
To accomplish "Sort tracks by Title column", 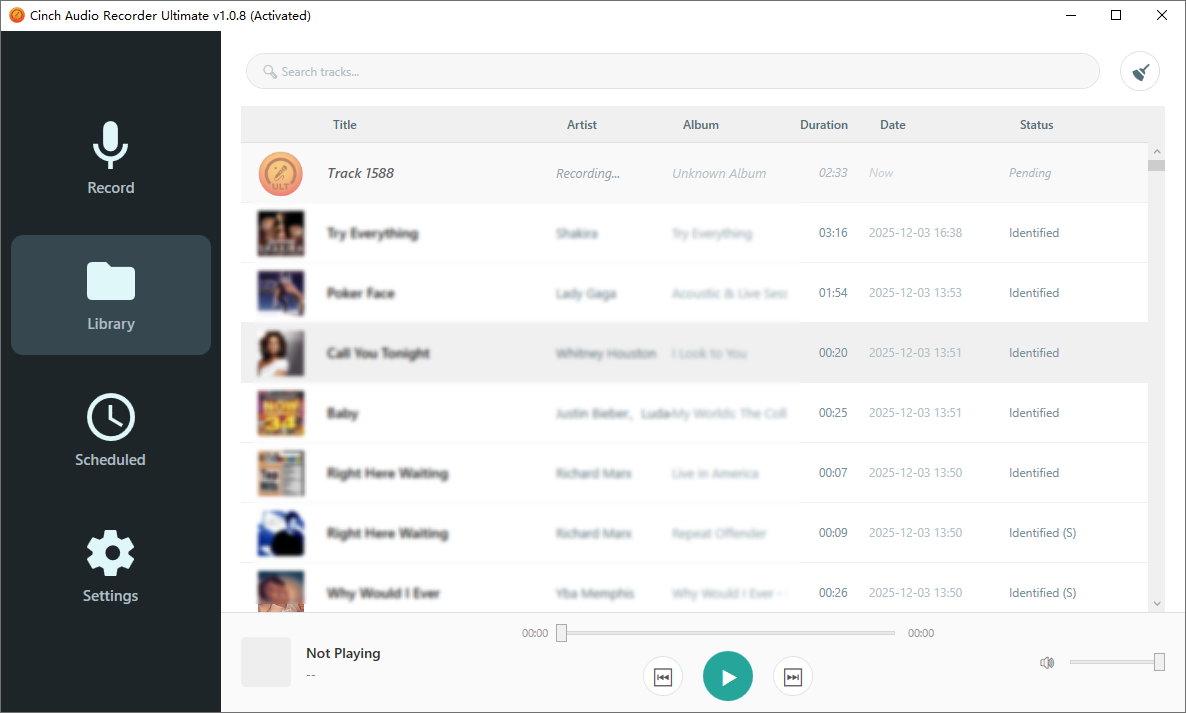I will pyautogui.click(x=344, y=125).
